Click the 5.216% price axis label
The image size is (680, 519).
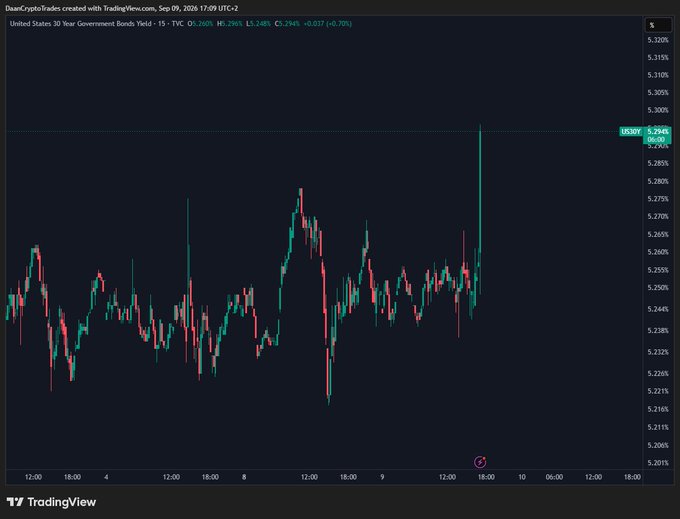[658, 409]
